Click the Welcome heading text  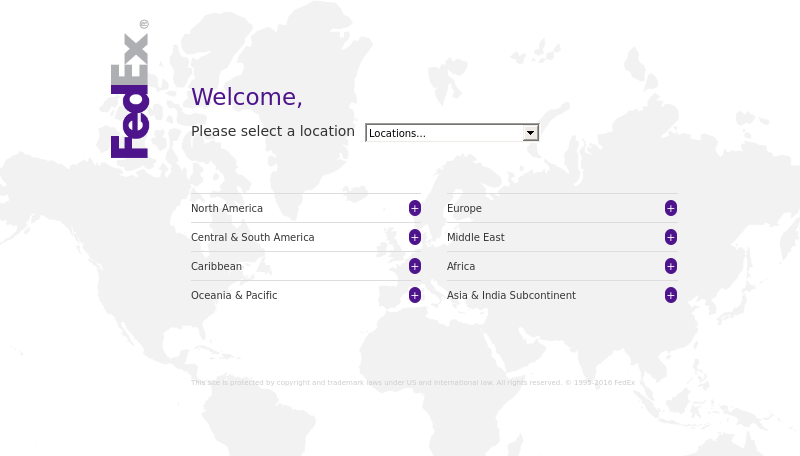coord(247,97)
